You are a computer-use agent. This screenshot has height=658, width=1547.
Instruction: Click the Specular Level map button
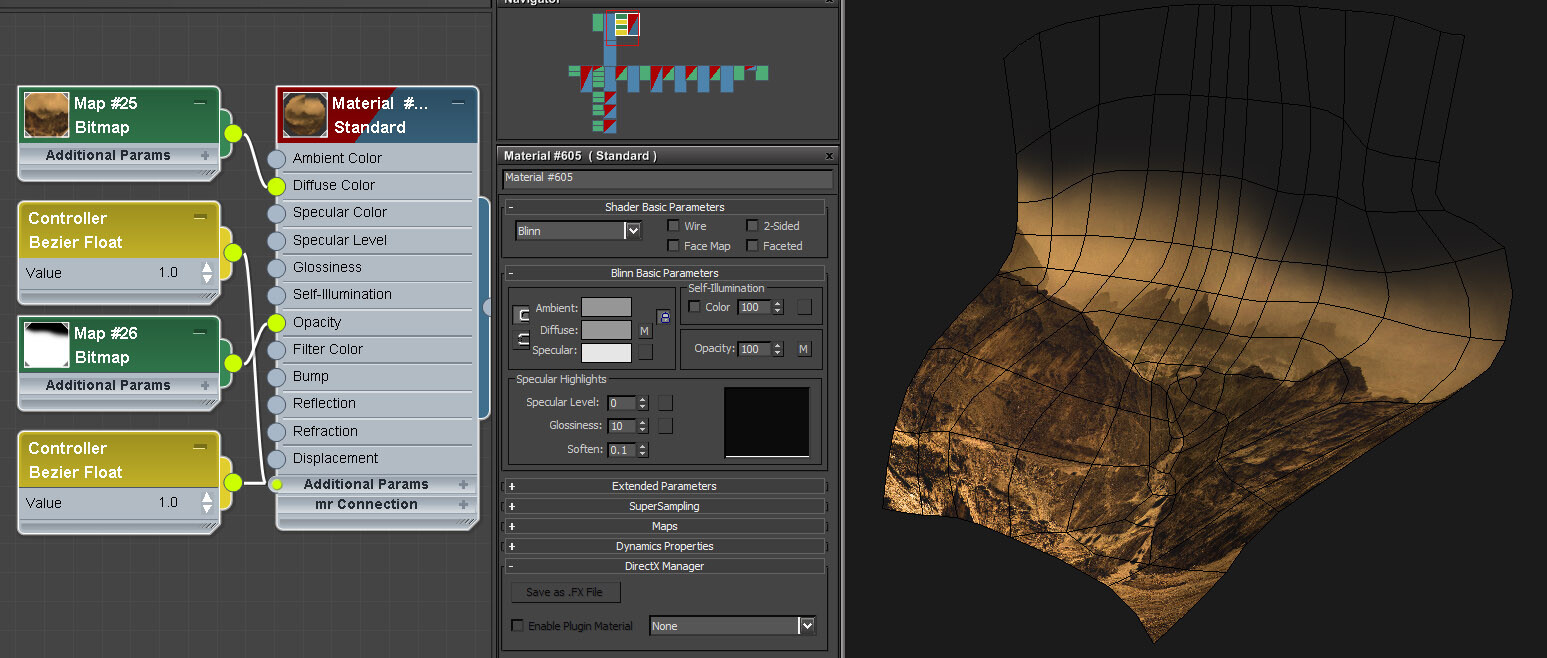click(x=665, y=402)
